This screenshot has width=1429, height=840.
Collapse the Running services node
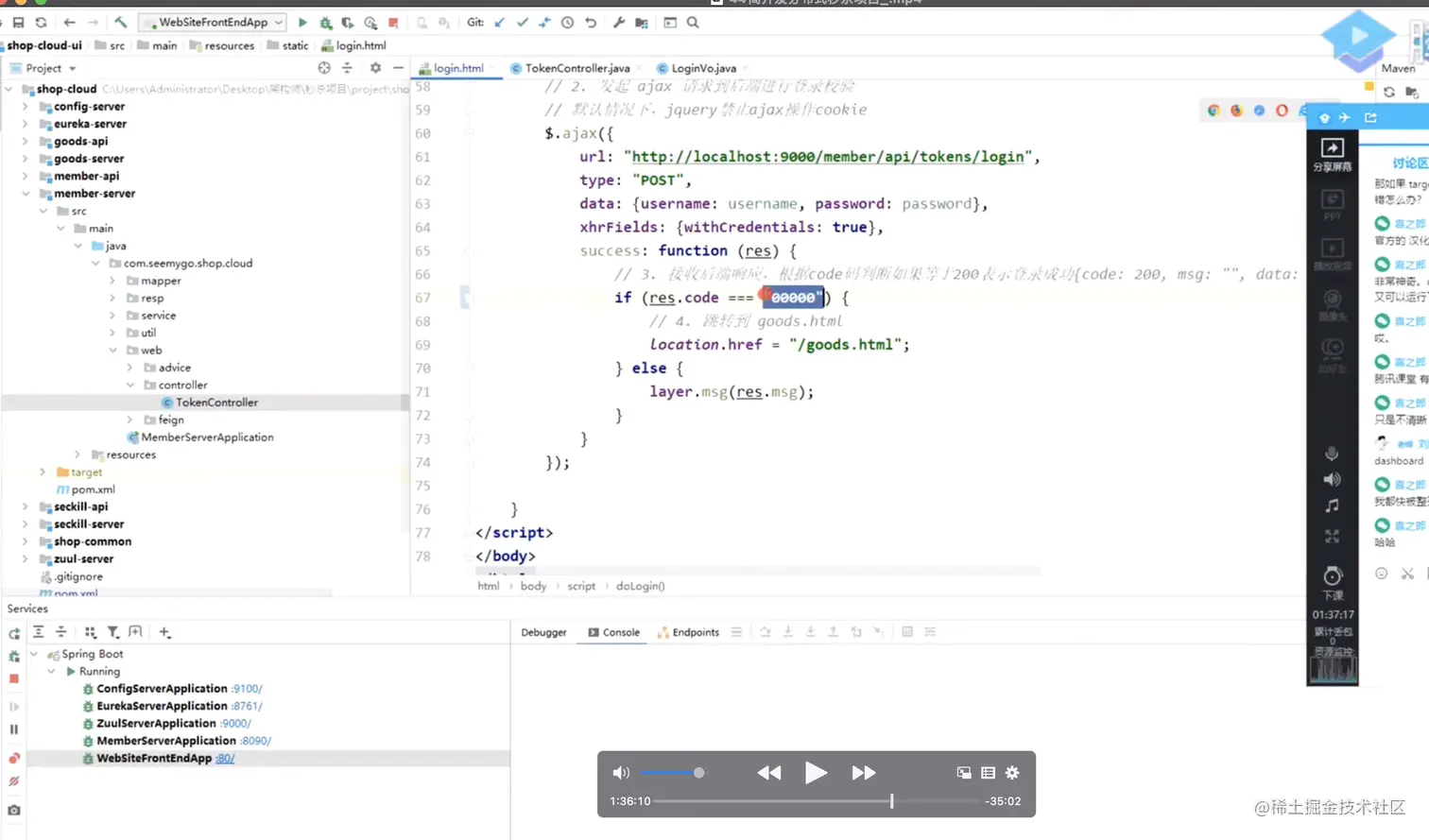coord(52,672)
